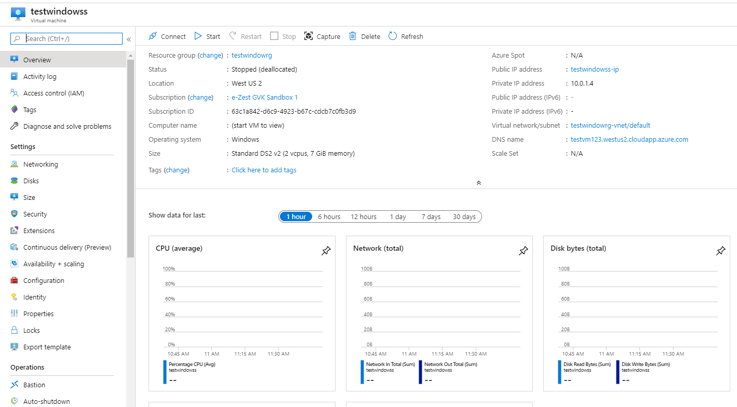Open the Overview menu item
Viewport: 737px width, 407px height.
63,60
